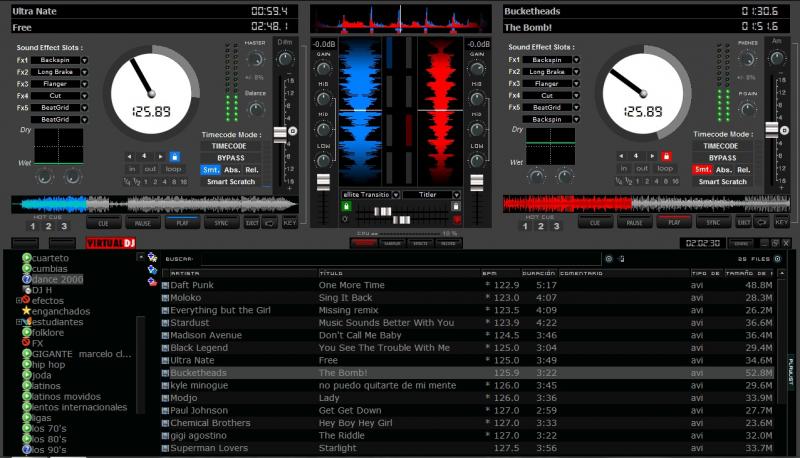Click the left deck pitch reset circle

(x=293, y=131)
